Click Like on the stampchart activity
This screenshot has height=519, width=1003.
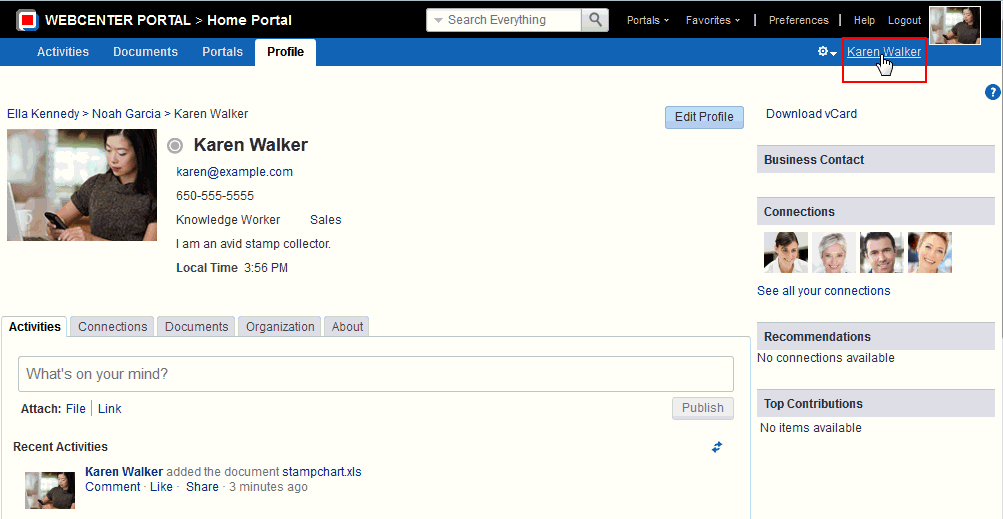pos(161,487)
